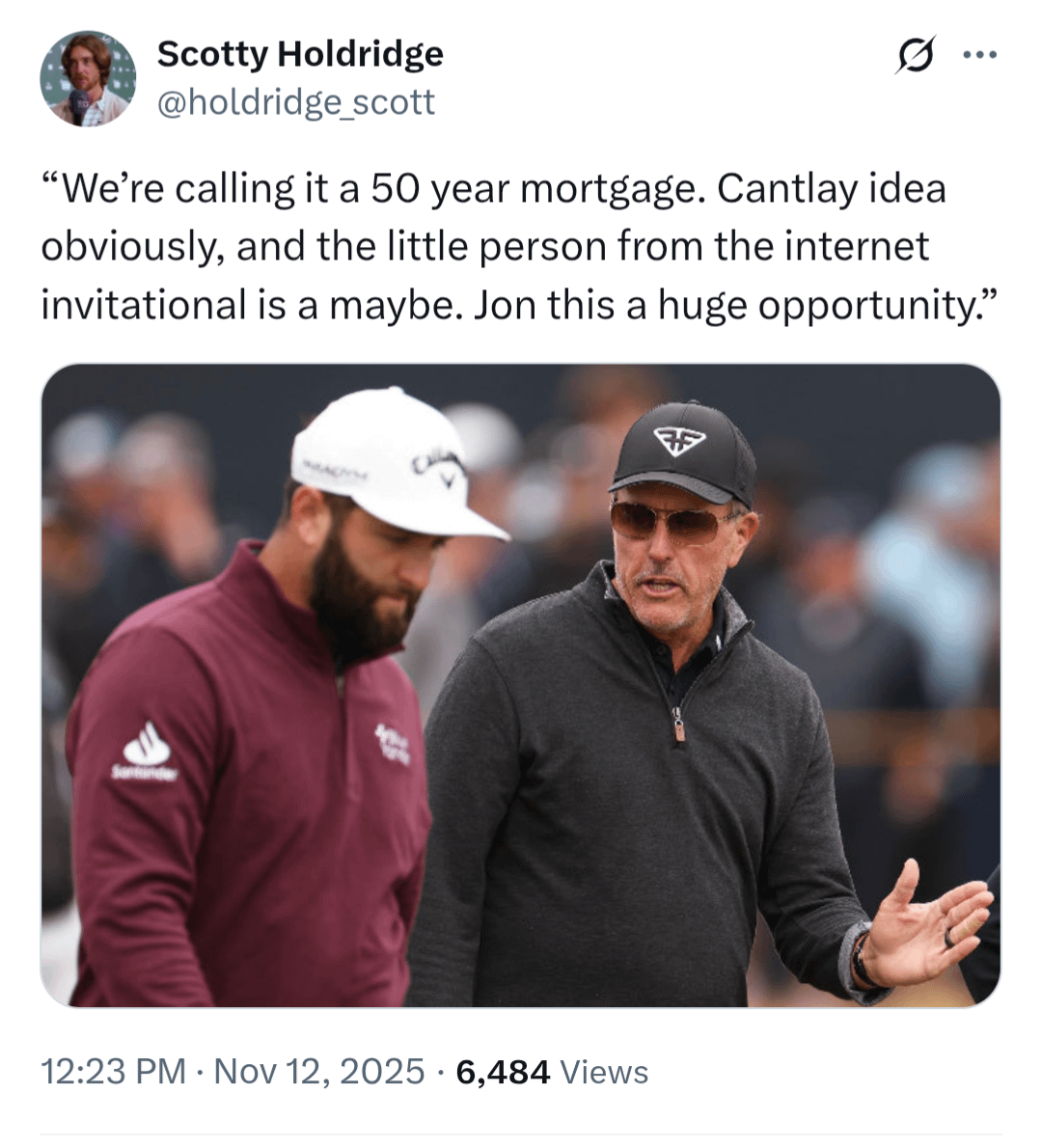Click the Scotty Holdridge display name

(x=300, y=54)
